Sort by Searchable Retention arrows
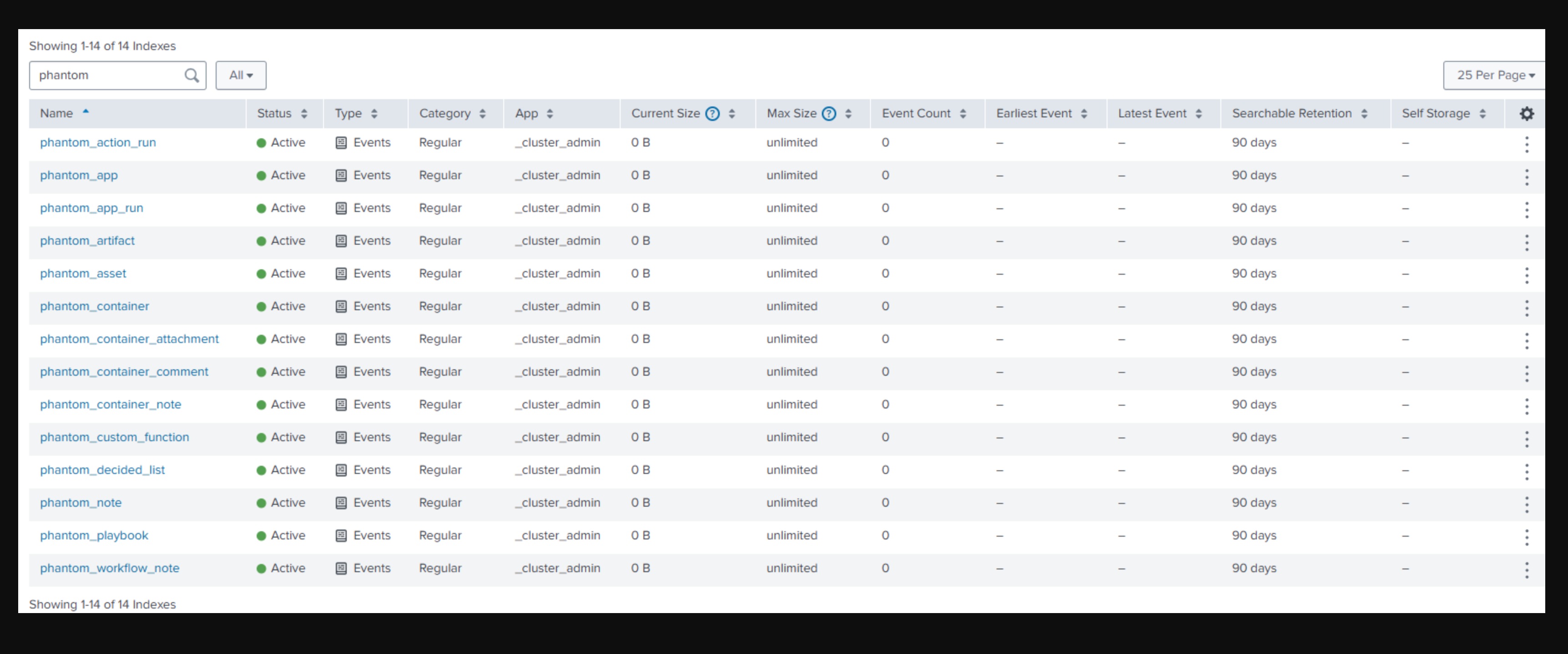Screen dimensions: 1568x654 click(1364, 113)
